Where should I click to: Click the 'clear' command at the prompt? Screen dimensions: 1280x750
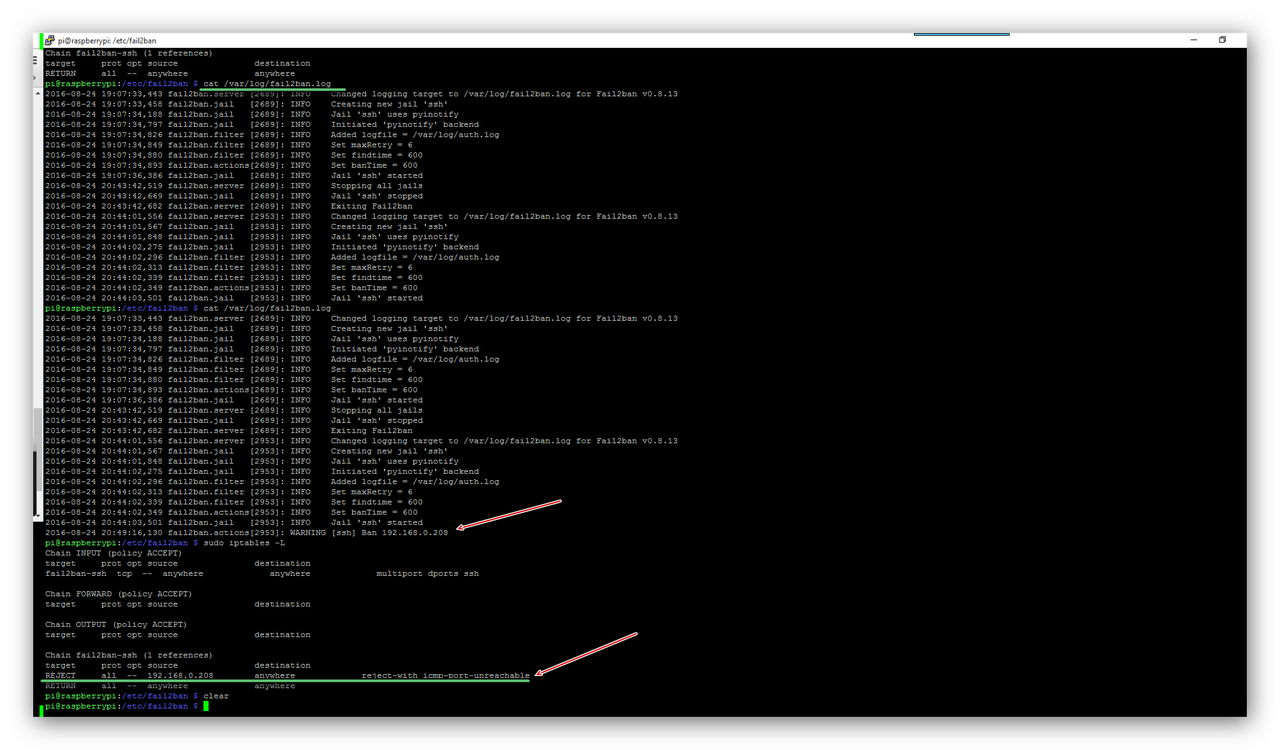[x=217, y=696]
